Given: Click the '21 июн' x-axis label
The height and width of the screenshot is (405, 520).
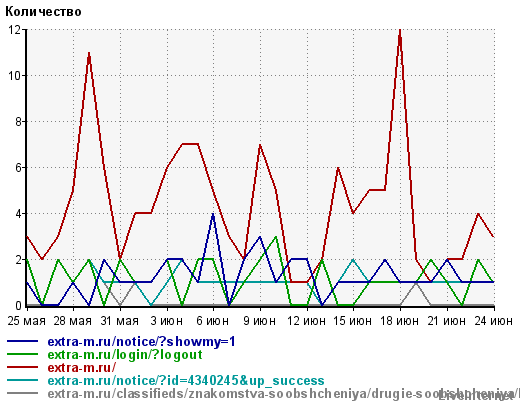Looking at the screenshot, I should tap(447, 321).
